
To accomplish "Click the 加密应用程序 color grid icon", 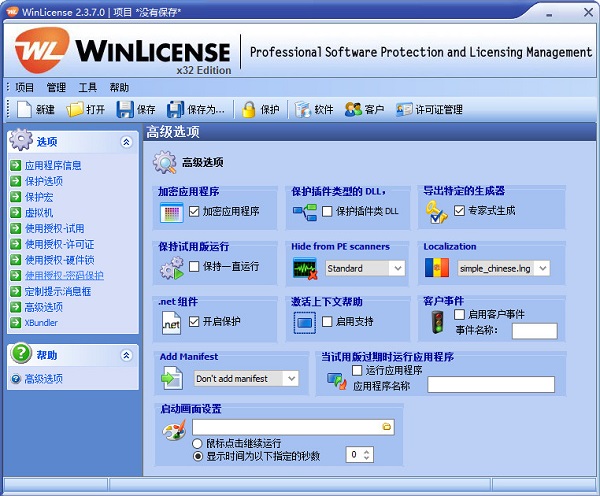I will (x=171, y=212).
